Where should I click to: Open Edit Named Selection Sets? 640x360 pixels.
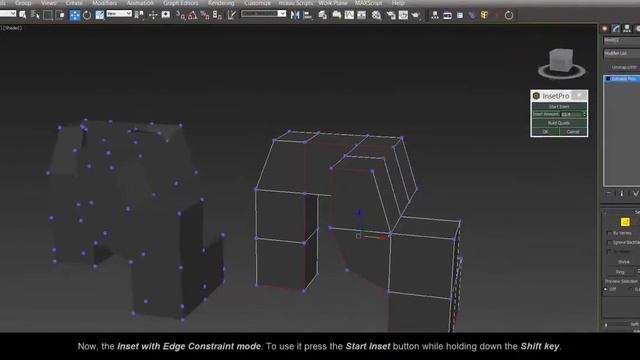(231, 15)
